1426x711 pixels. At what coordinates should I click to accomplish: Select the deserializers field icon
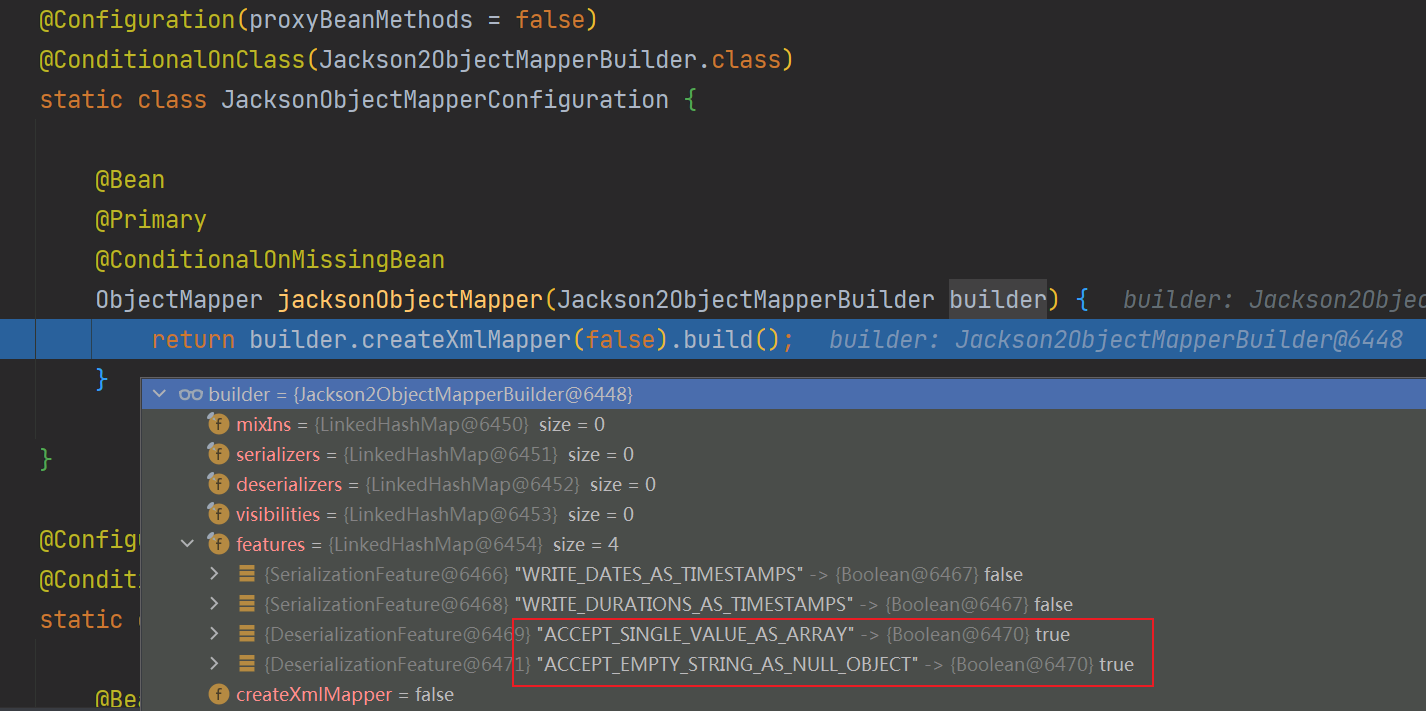218,484
